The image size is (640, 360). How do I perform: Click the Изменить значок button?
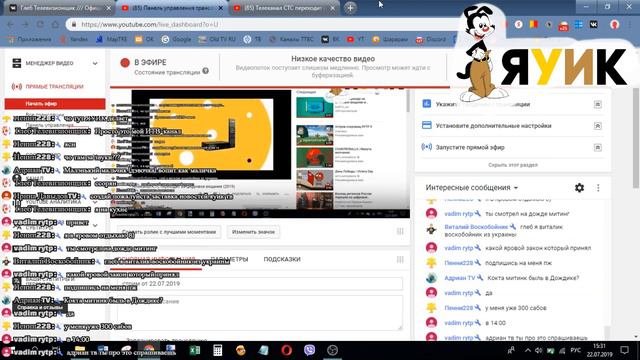[253, 232]
